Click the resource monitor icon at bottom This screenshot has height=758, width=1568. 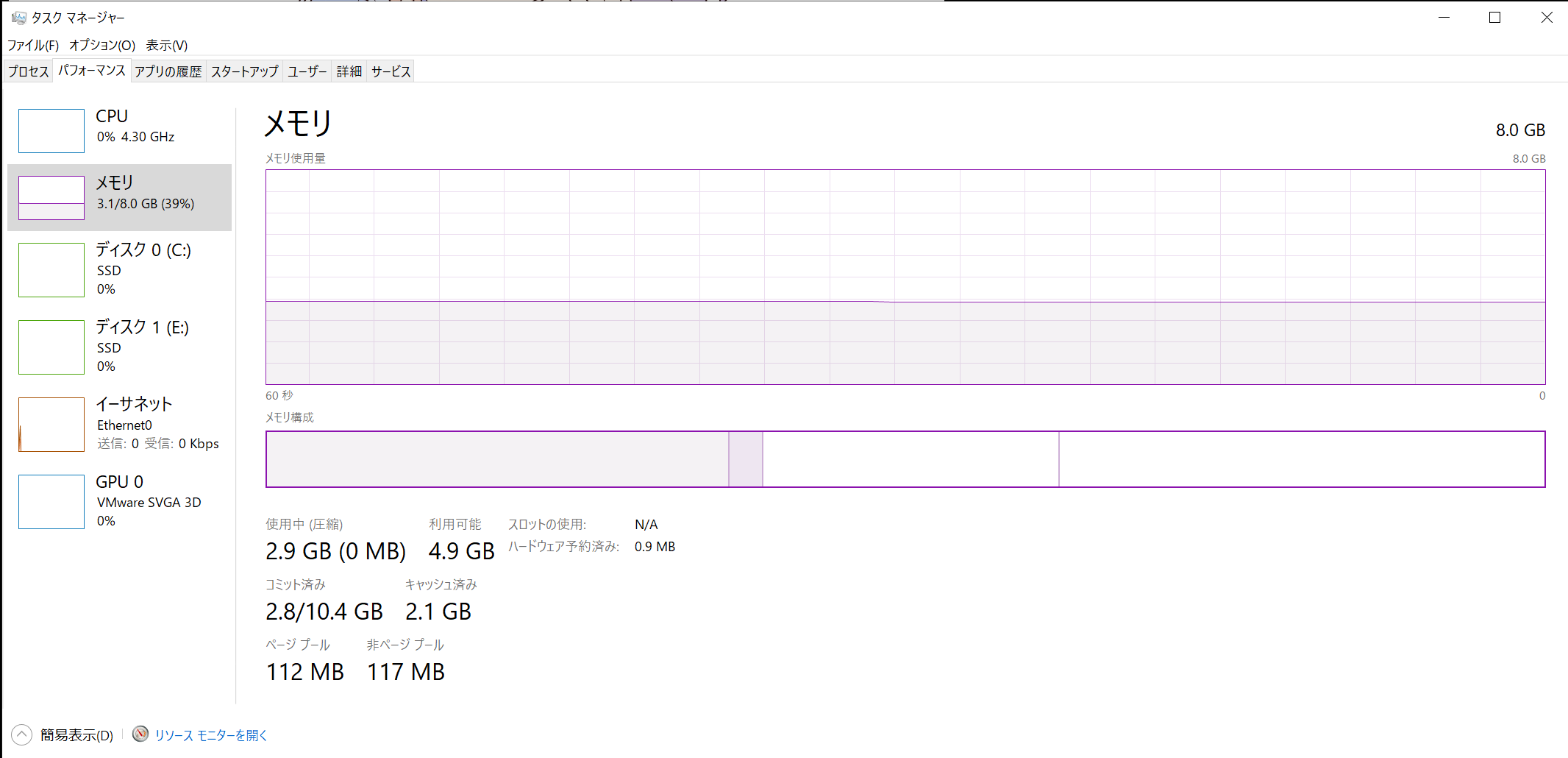click(x=140, y=734)
